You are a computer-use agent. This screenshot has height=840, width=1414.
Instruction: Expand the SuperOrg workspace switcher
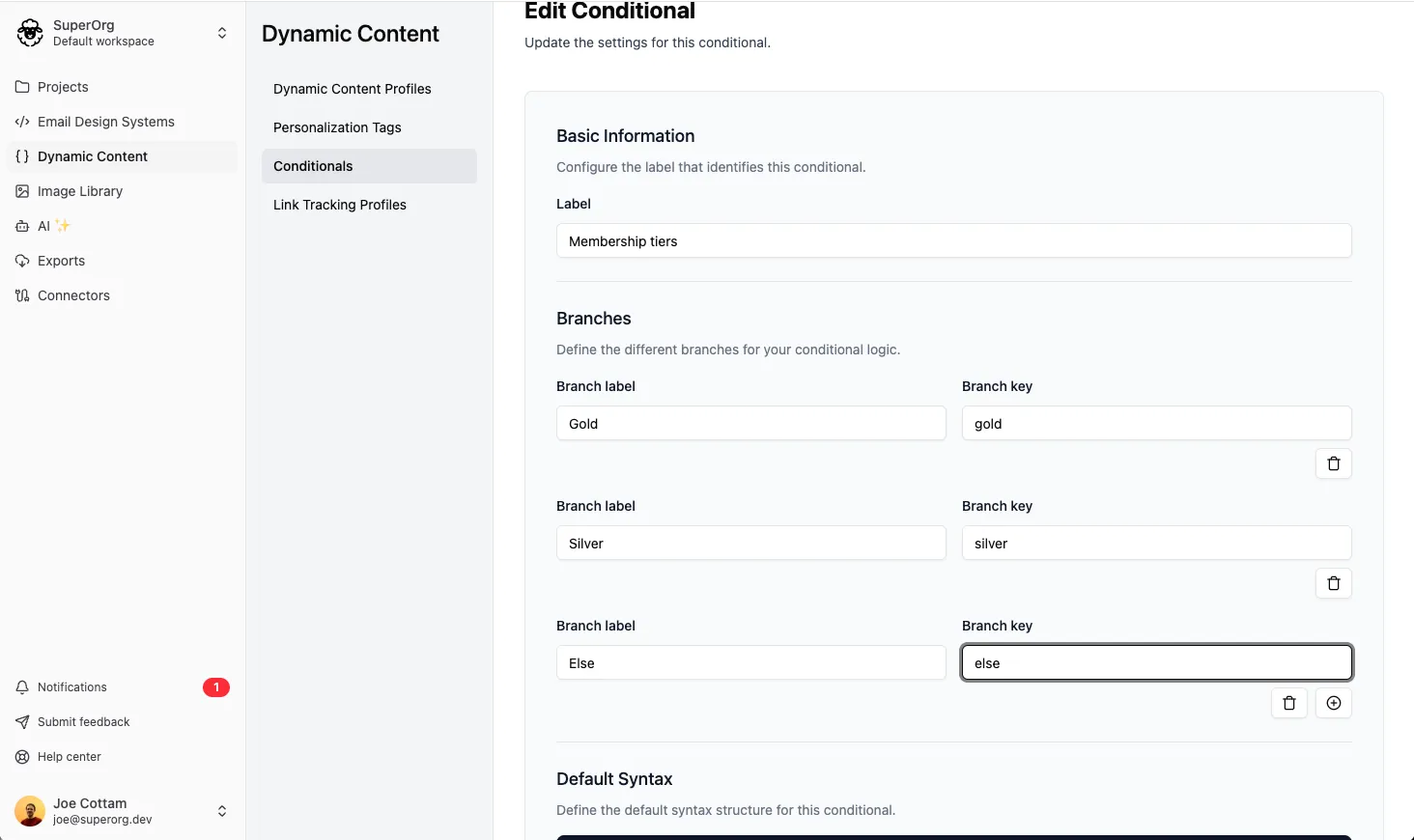222,33
